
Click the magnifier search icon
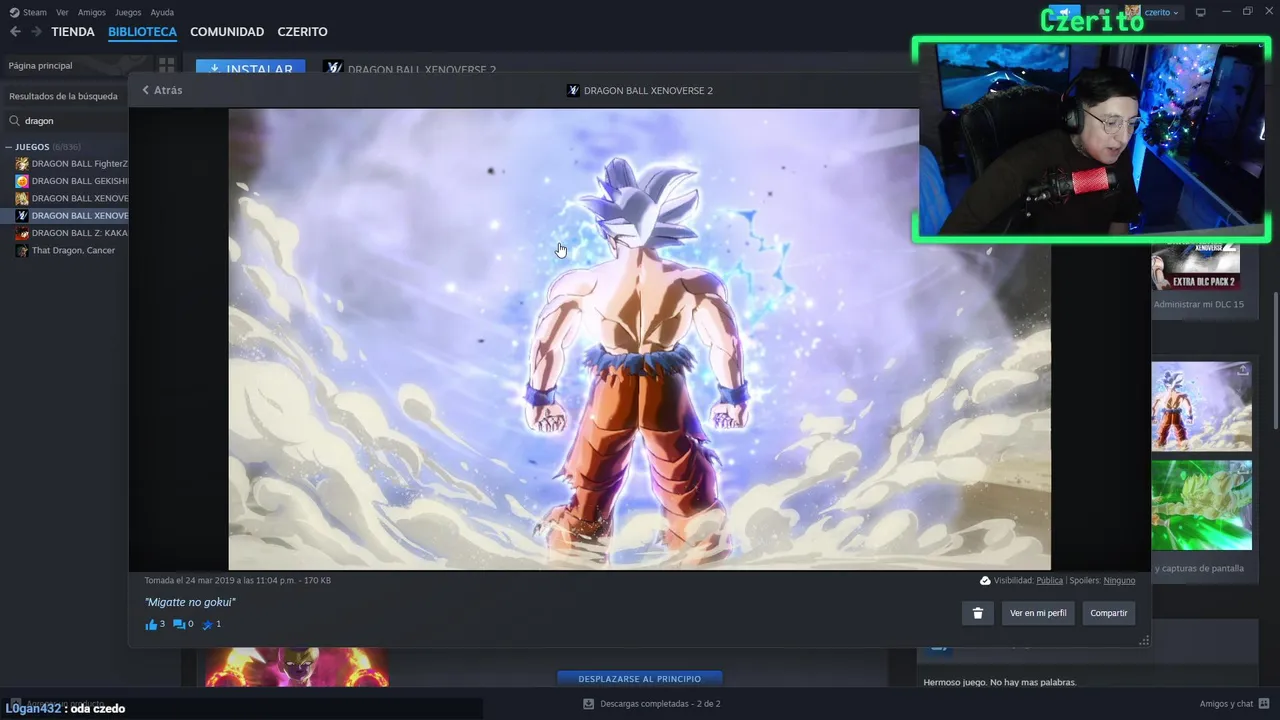pyautogui.click(x=14, y=120)
